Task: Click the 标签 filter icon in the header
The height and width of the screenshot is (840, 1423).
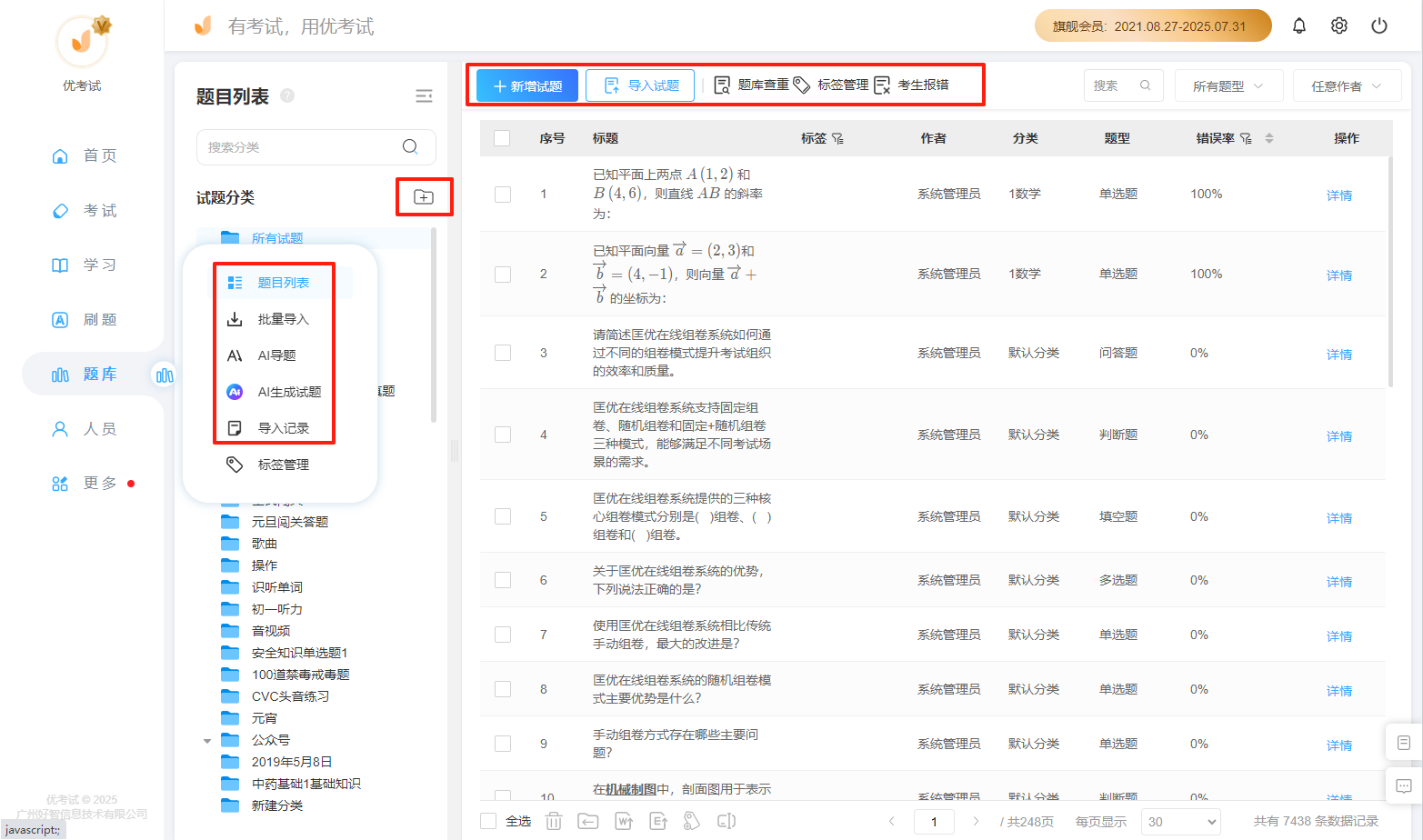Action: coord(837,138)
